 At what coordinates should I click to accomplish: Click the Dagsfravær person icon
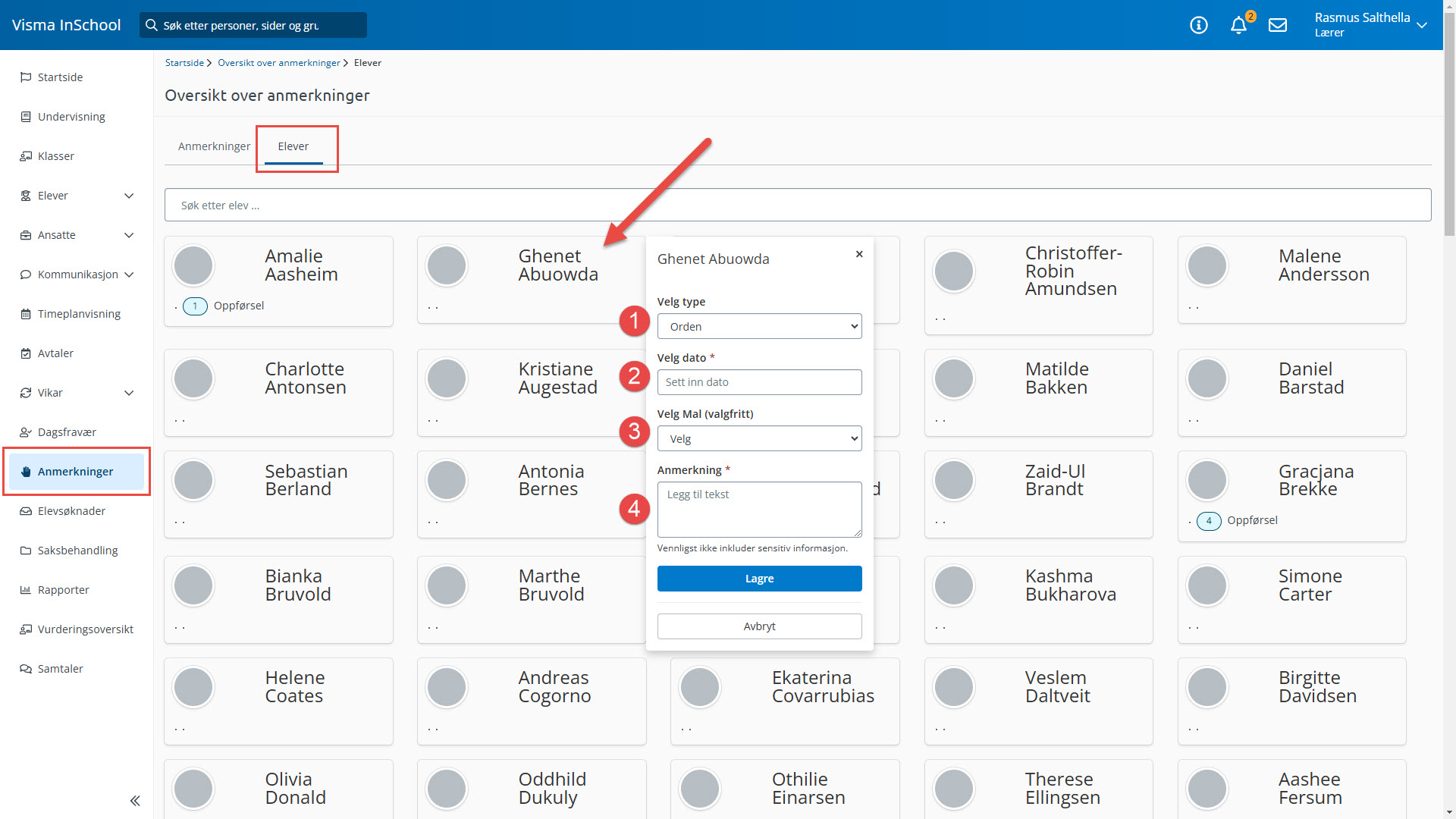26,432
